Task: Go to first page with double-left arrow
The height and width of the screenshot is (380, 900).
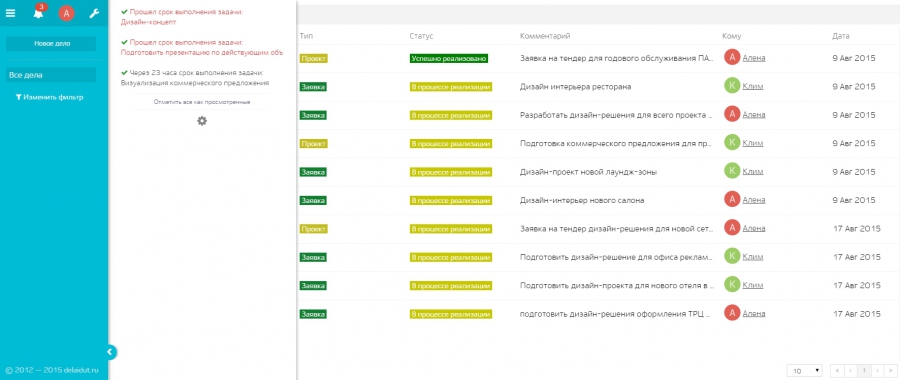Action: click(837, 371)
